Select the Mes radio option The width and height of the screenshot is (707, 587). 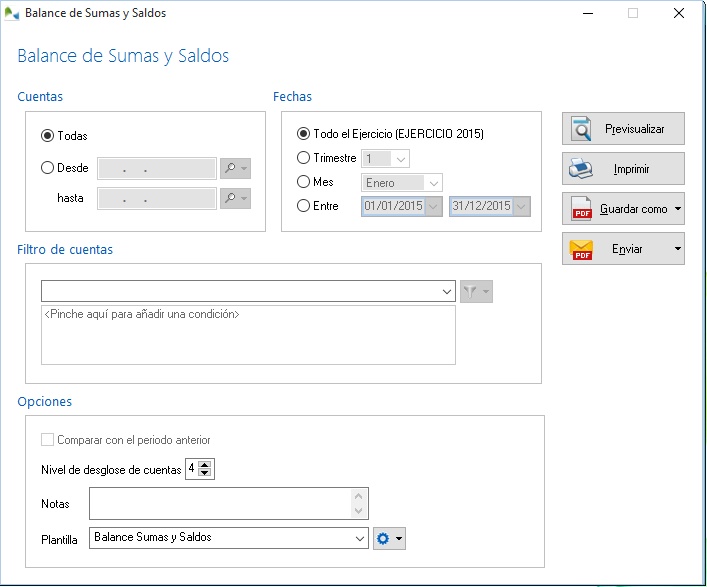click(304, 182)
